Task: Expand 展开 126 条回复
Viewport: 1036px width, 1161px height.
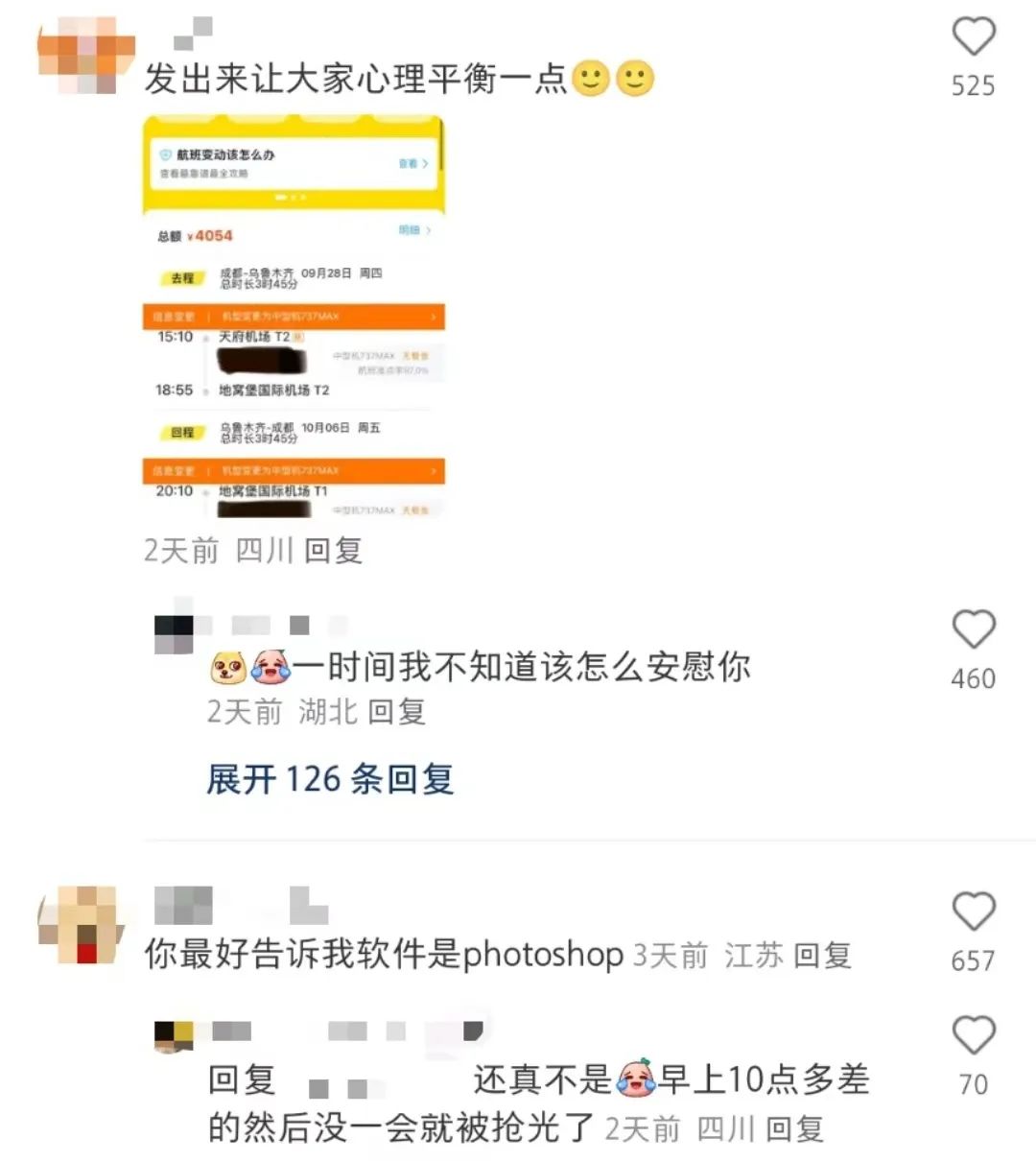Action: click(330, 779)
